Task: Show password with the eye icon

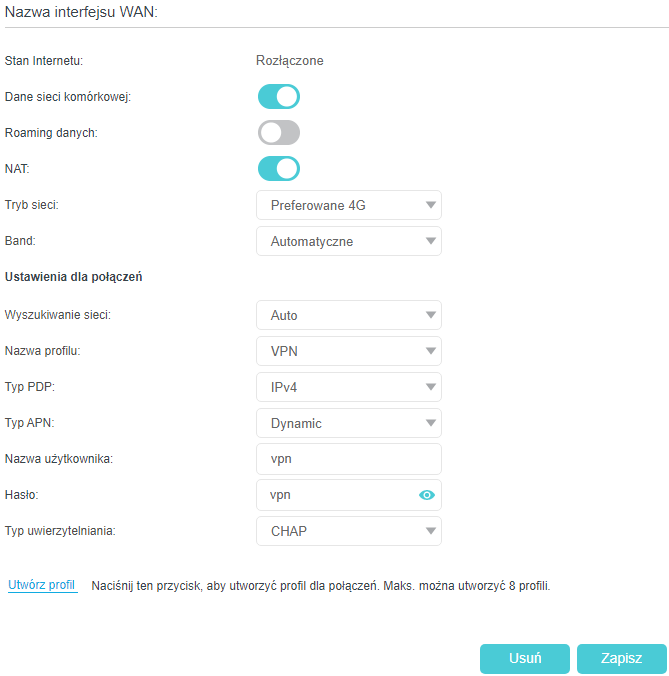Action: click(x=427, y=495)
